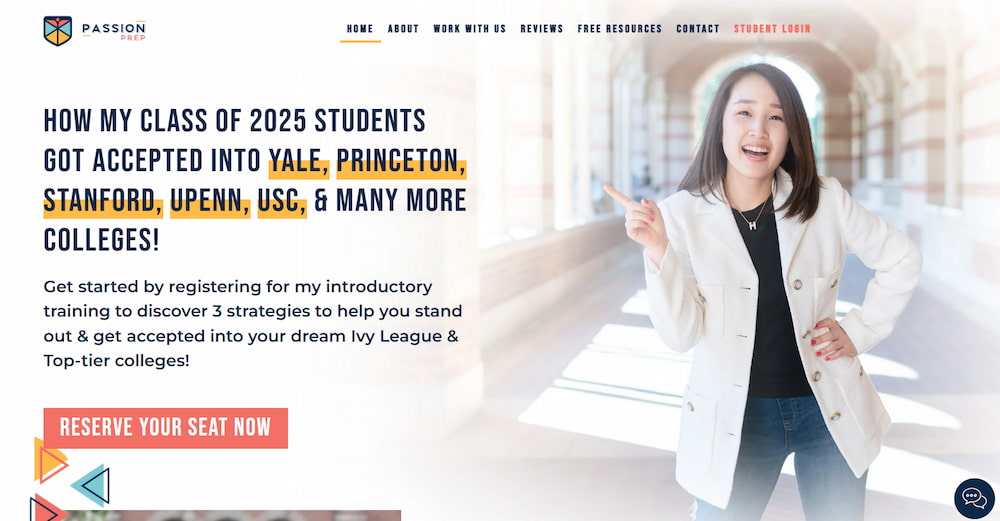The height and width of the screenshot is (521, 1000).
Task: Click the highlighted Princeton text
Action: coord(401,161)
